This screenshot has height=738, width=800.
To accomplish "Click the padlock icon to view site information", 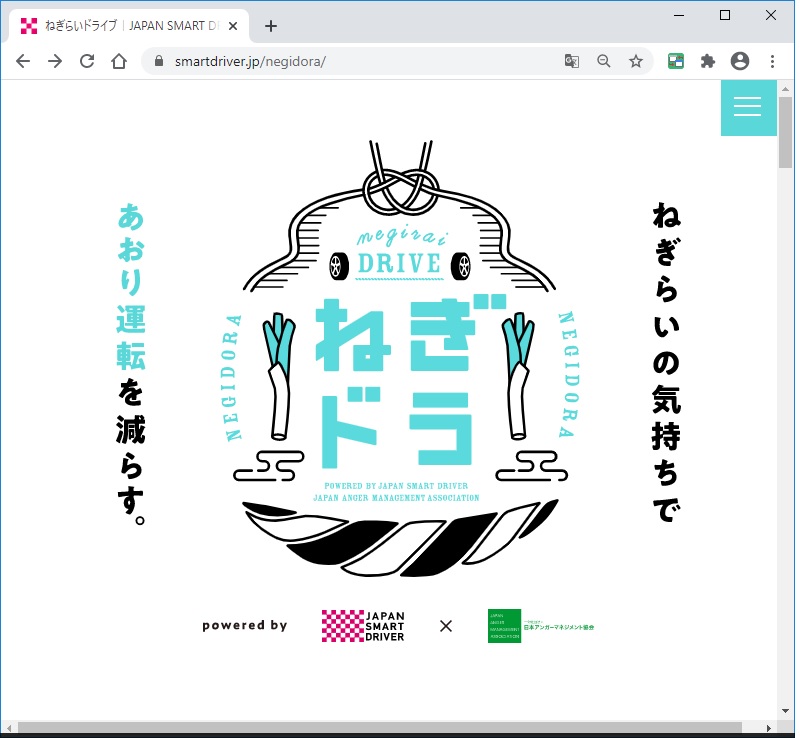I will coord(158,61).
